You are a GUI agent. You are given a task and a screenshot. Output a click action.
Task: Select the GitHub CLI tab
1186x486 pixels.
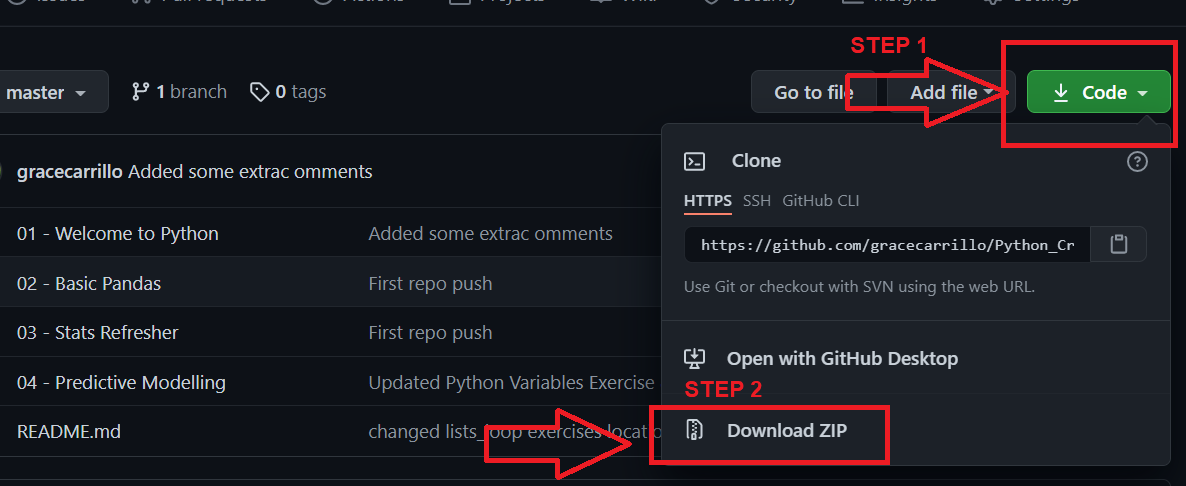pyautogui.click(x=821, y=201)
